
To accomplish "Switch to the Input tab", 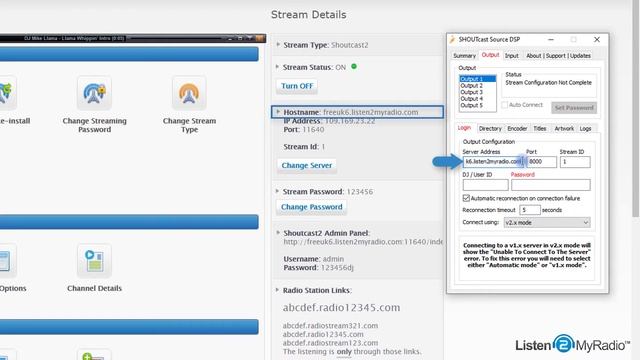I will 511,56.
